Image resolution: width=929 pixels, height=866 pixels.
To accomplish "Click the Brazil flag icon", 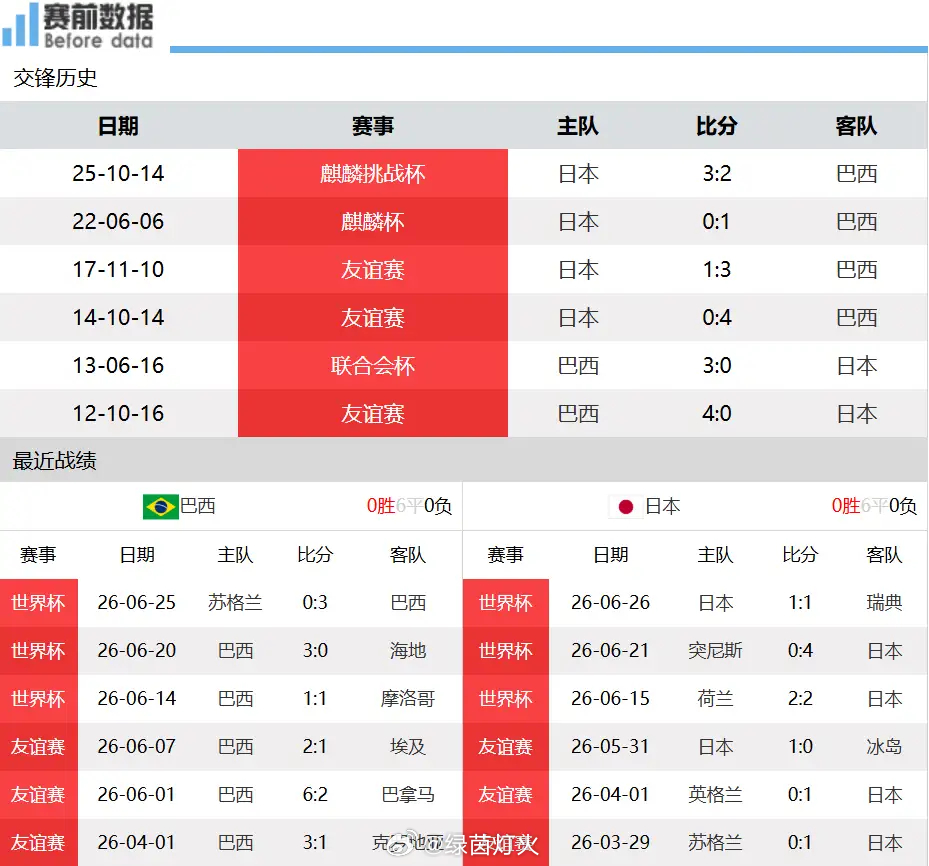I will tap(161, 506).
